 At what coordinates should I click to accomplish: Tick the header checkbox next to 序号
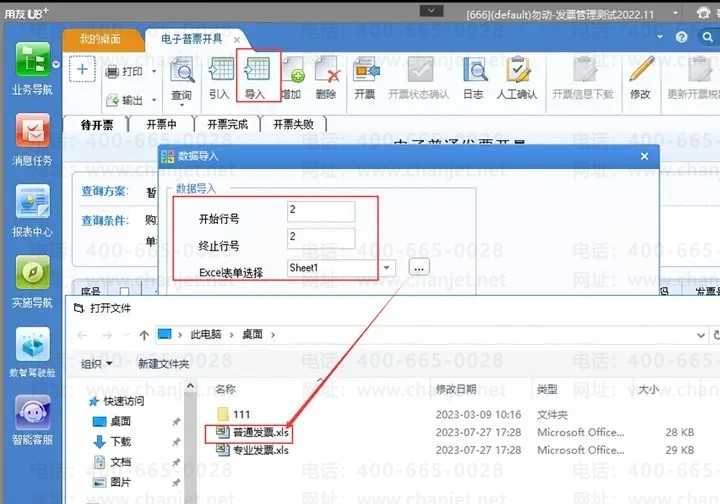click(x=124, y=291)
